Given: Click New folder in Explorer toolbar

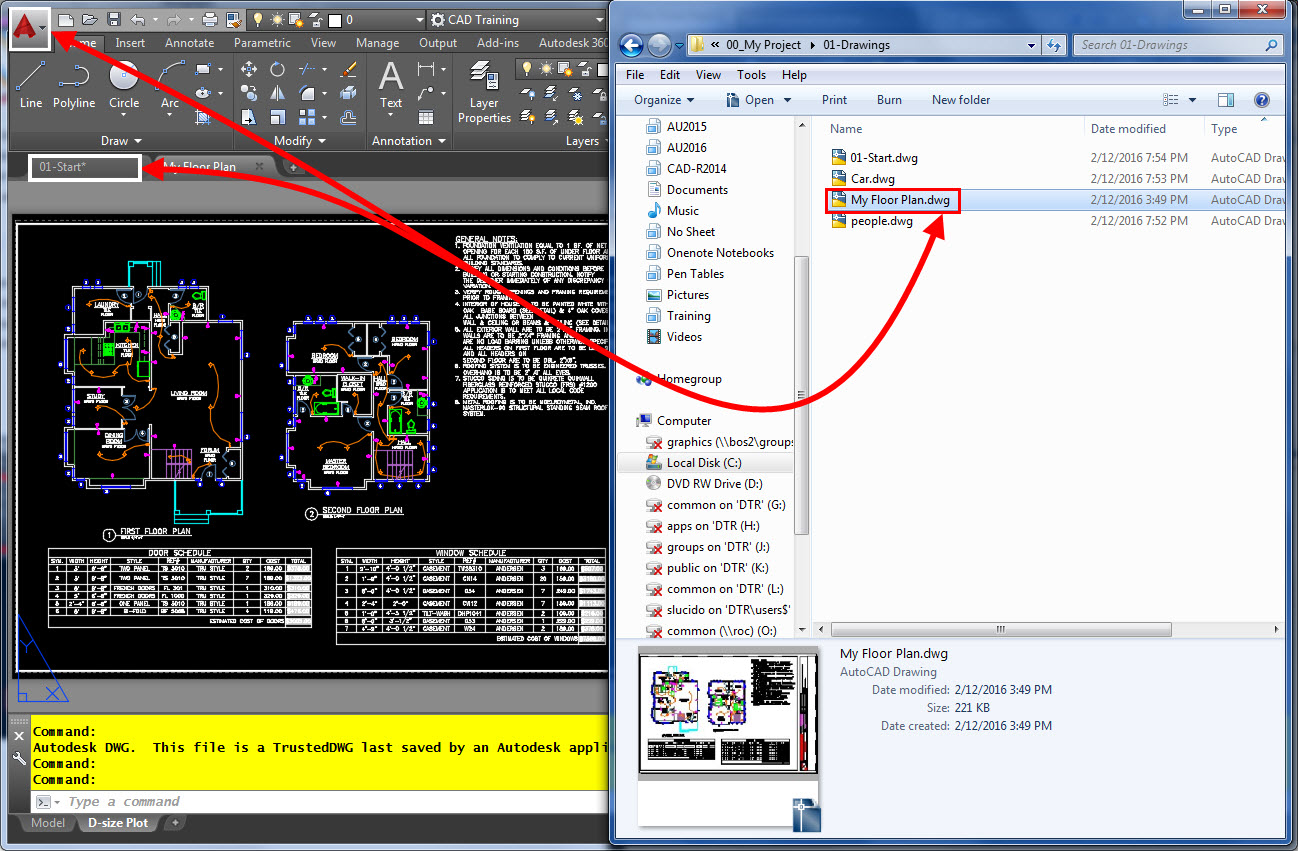Looking at the screenshot, I should [961, 100].
